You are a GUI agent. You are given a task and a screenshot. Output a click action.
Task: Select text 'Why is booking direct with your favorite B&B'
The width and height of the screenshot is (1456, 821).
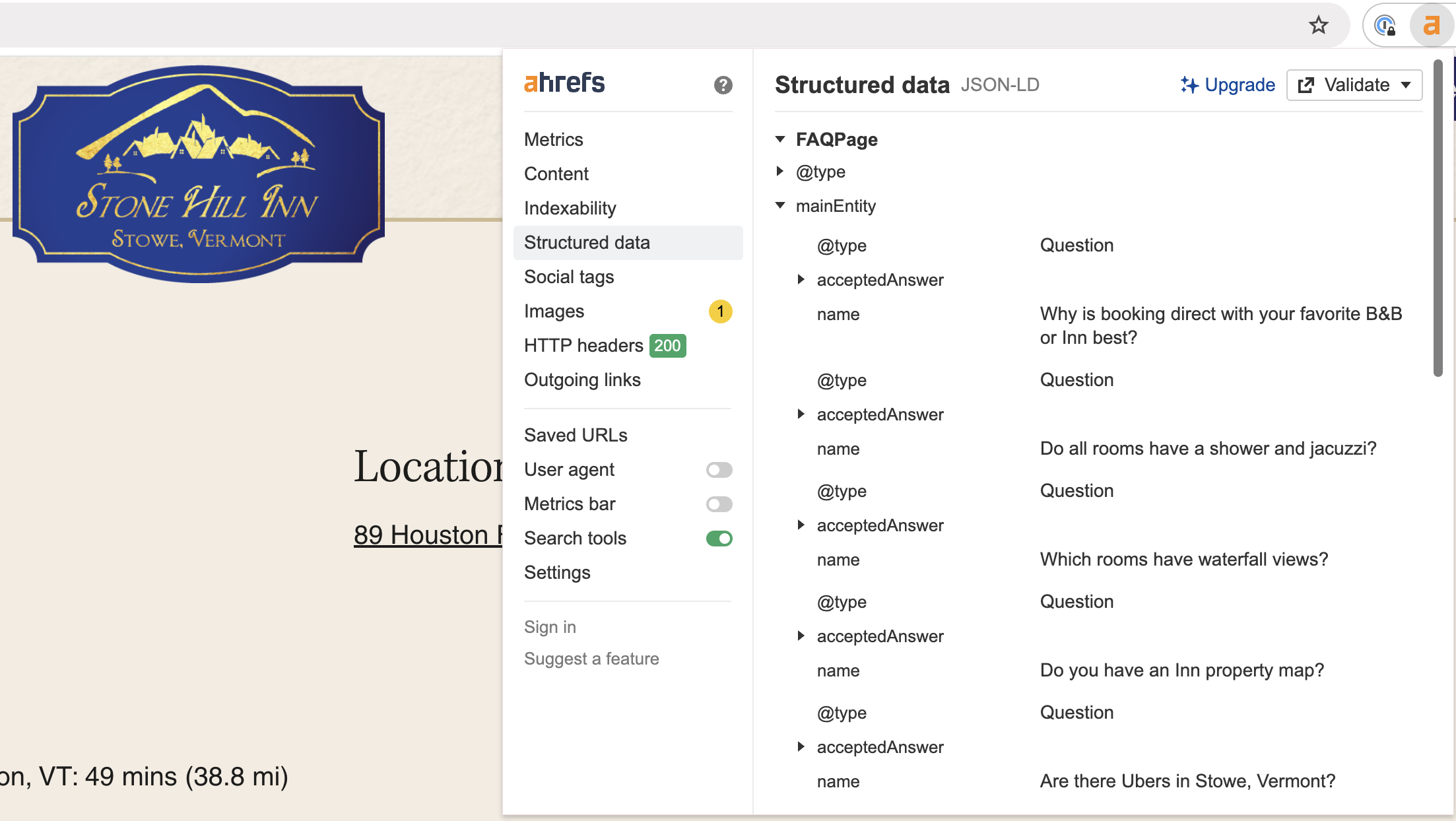(1221, 313)
